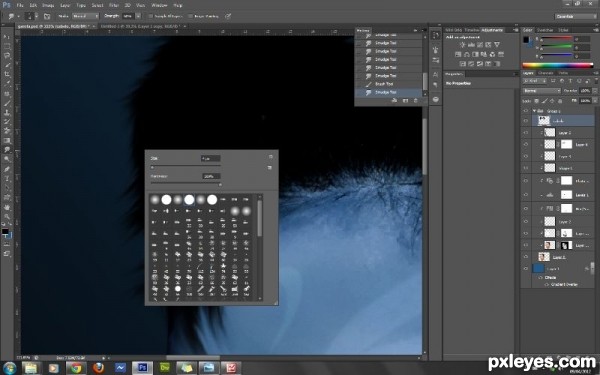
Task: Select the Clone Stamp tool
Action: point(7,113)
